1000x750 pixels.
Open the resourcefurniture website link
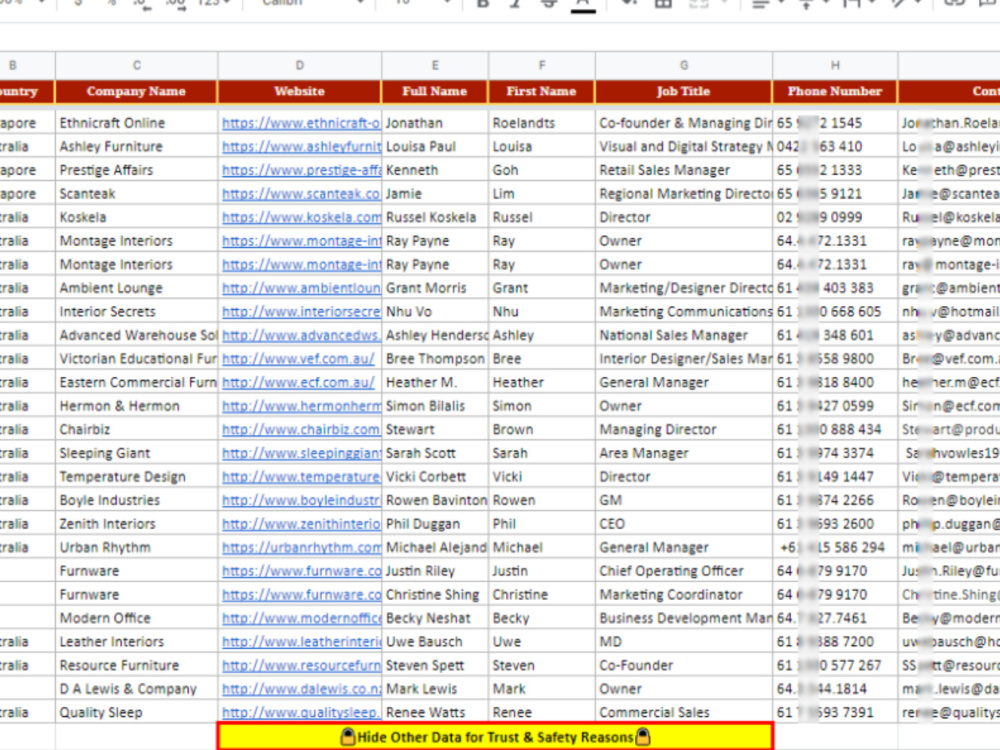pos(301,666)
